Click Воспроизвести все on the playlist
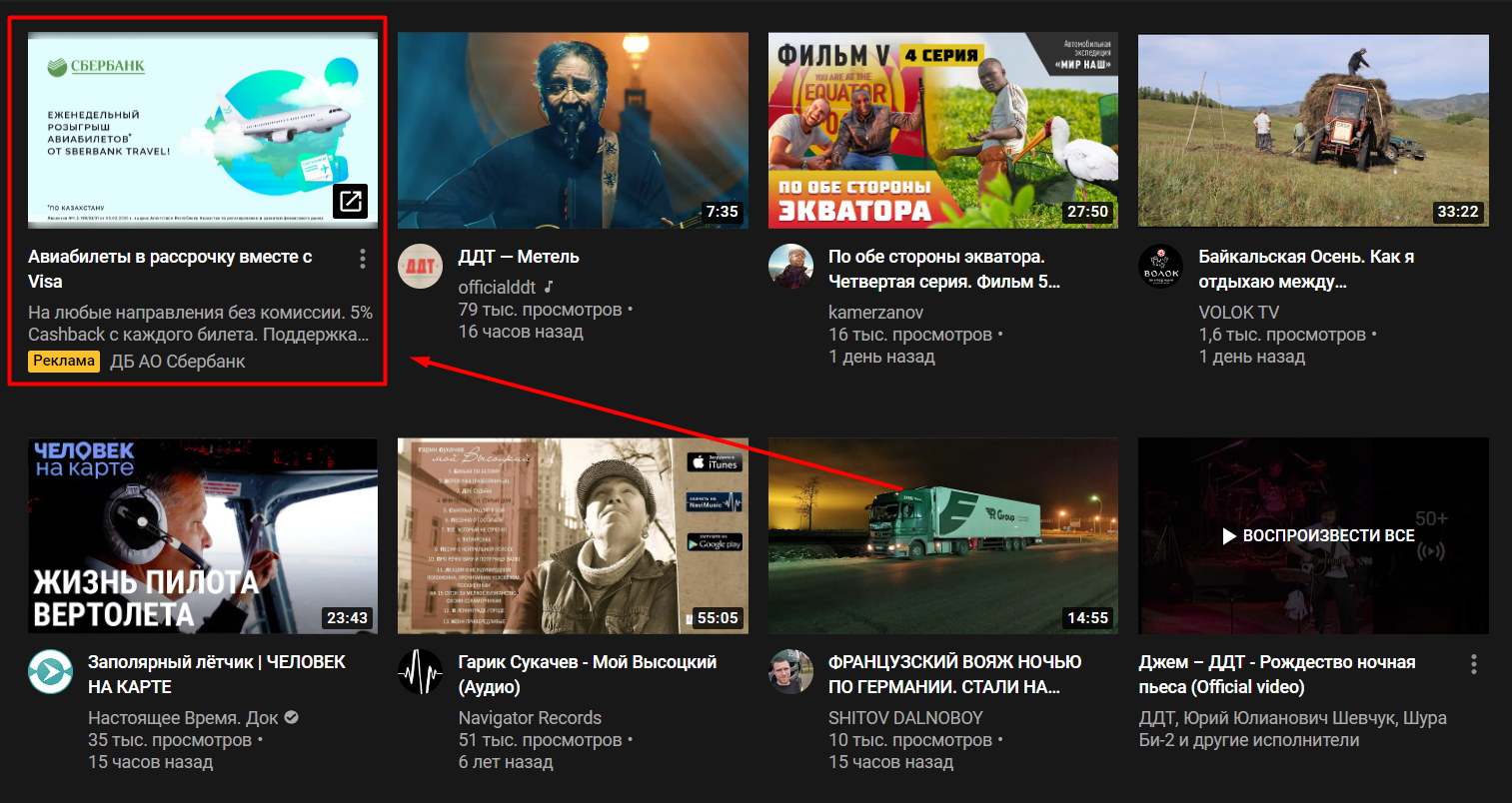 point(1318,536)
